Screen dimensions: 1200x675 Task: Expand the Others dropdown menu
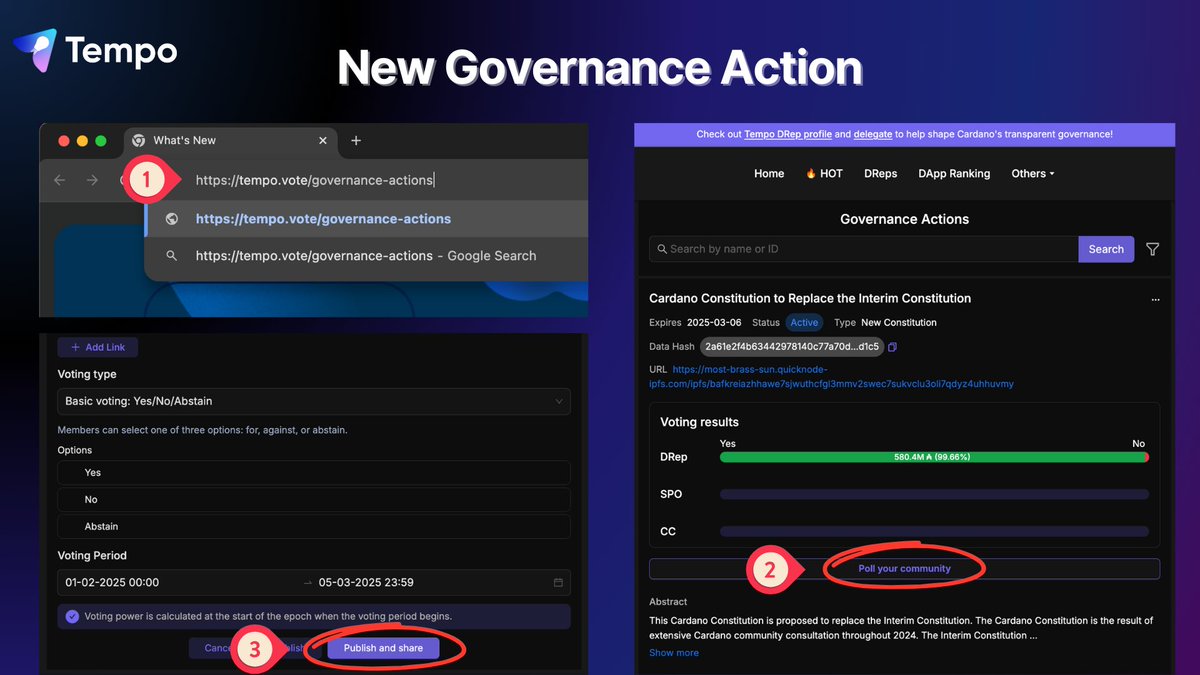pos(1033,173)
